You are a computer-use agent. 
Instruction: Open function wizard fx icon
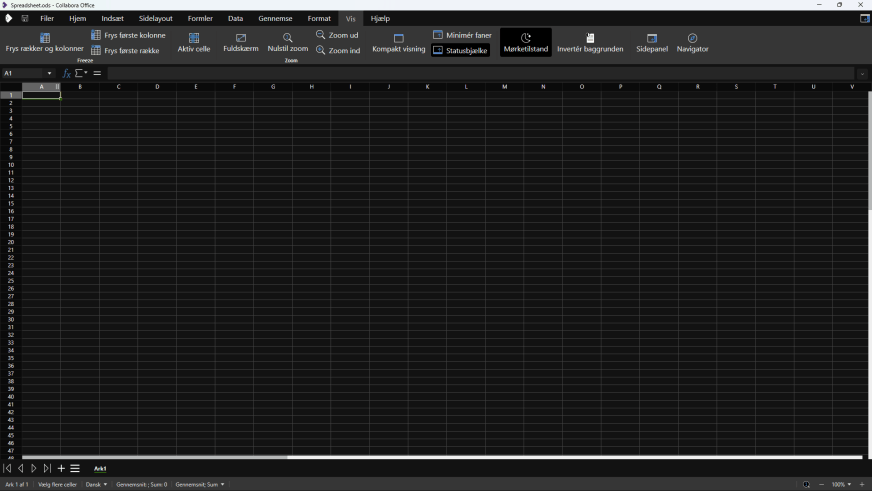click(66, 73)
